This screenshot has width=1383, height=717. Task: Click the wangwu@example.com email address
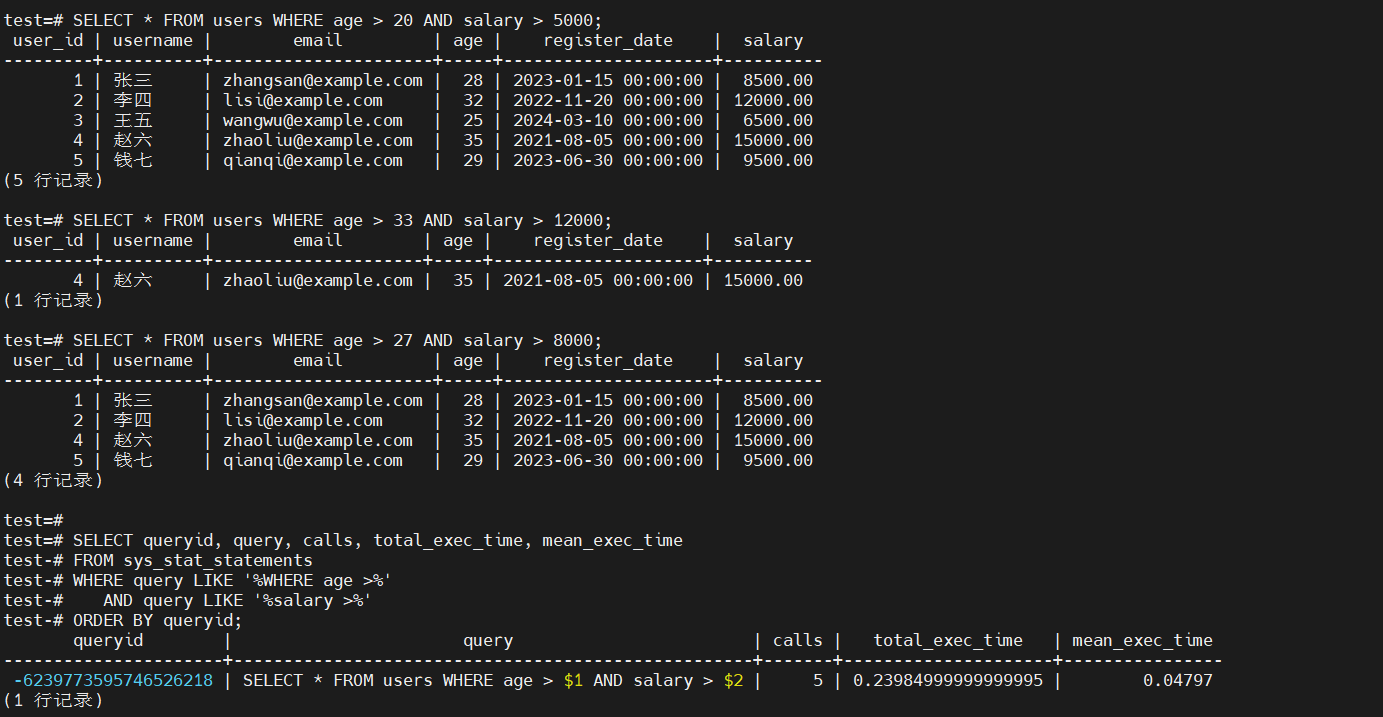pyautogui.click(x=312, y=120)
